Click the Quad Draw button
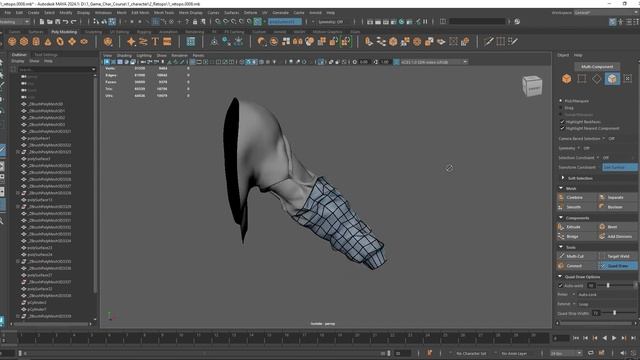 coord(617,266)
